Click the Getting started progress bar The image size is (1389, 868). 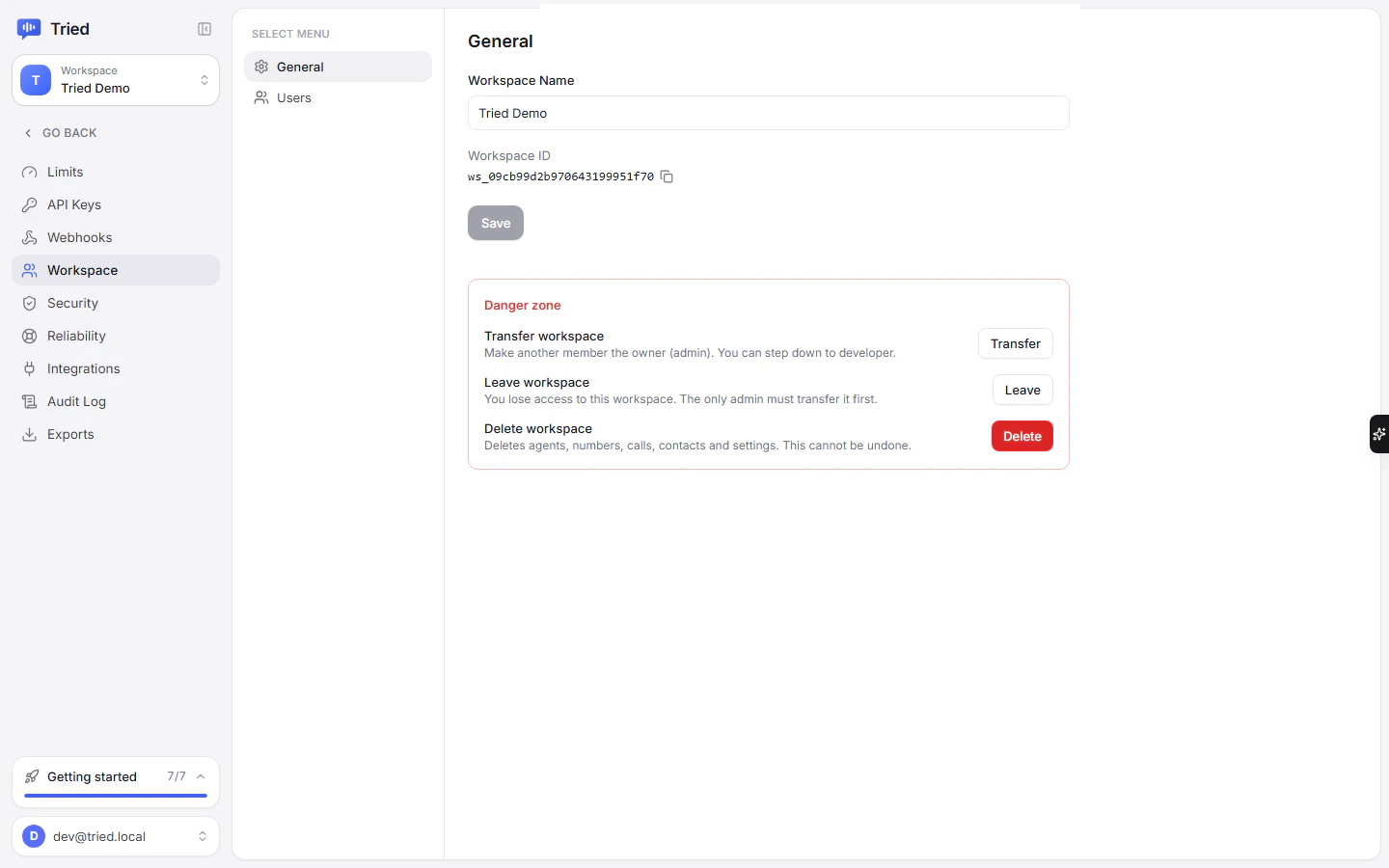(116, 796)
